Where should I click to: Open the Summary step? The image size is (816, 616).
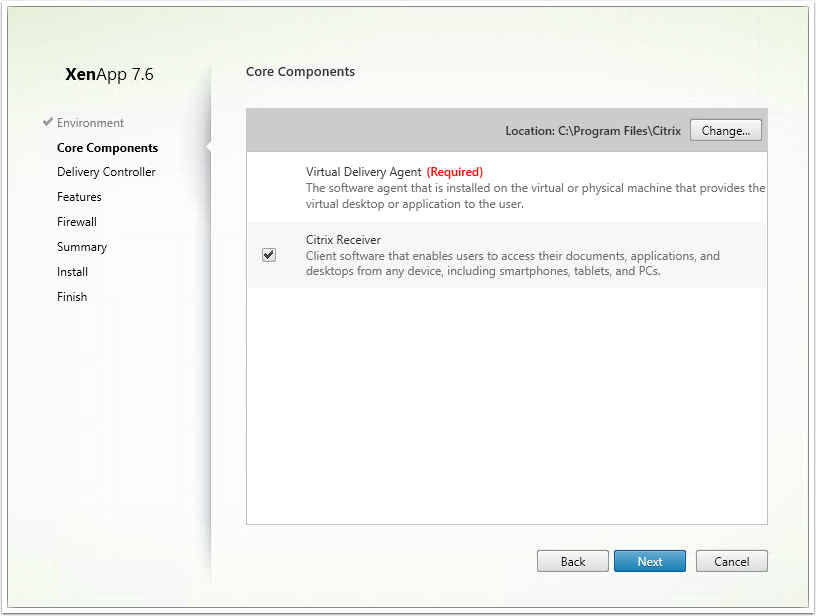pyautogui.click(x=82, y=247)
